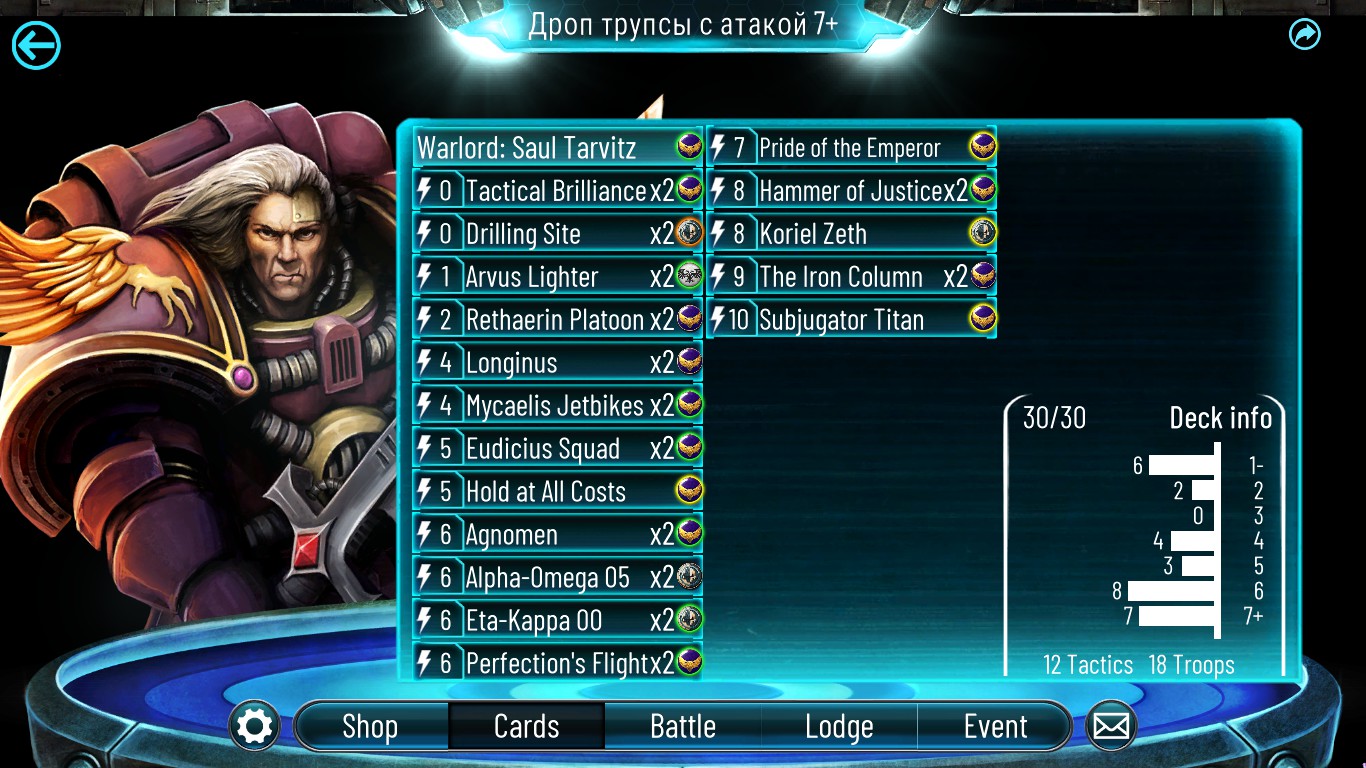Screen dimensions: 1366x768
Task: Go to the Lodge tab
Action: (839, 726)
